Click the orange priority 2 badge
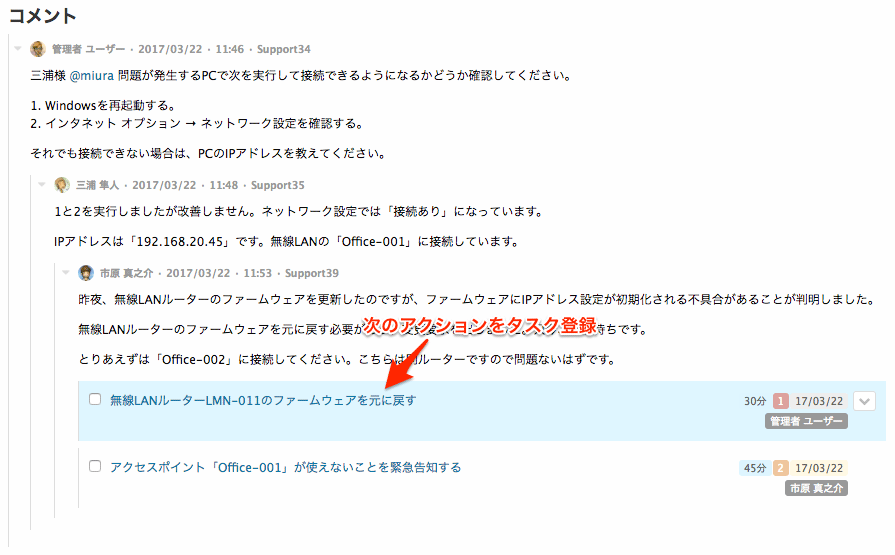This screenshot has height=555, width=895. [780, 468]
